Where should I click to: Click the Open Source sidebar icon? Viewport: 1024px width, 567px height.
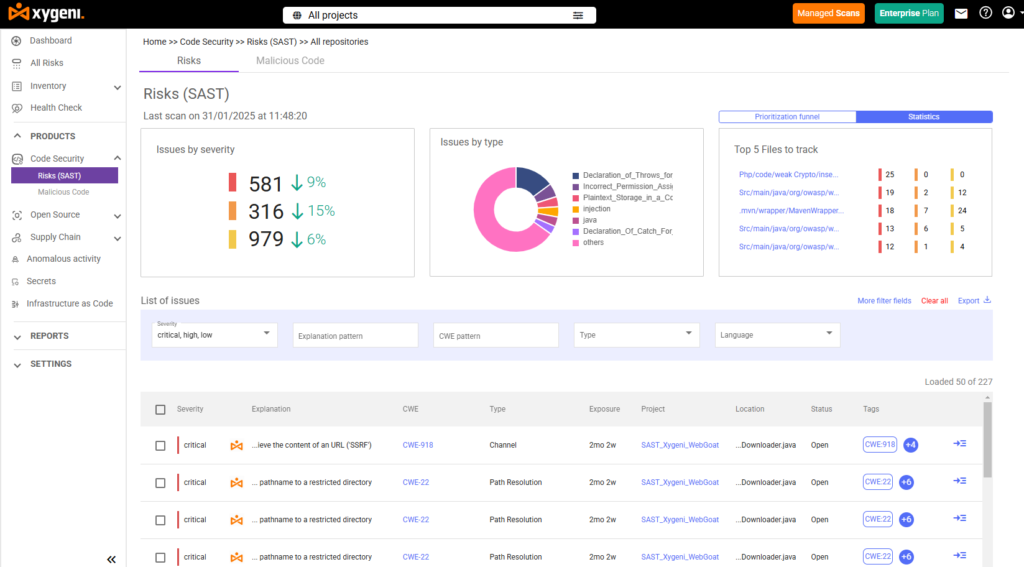16,215
